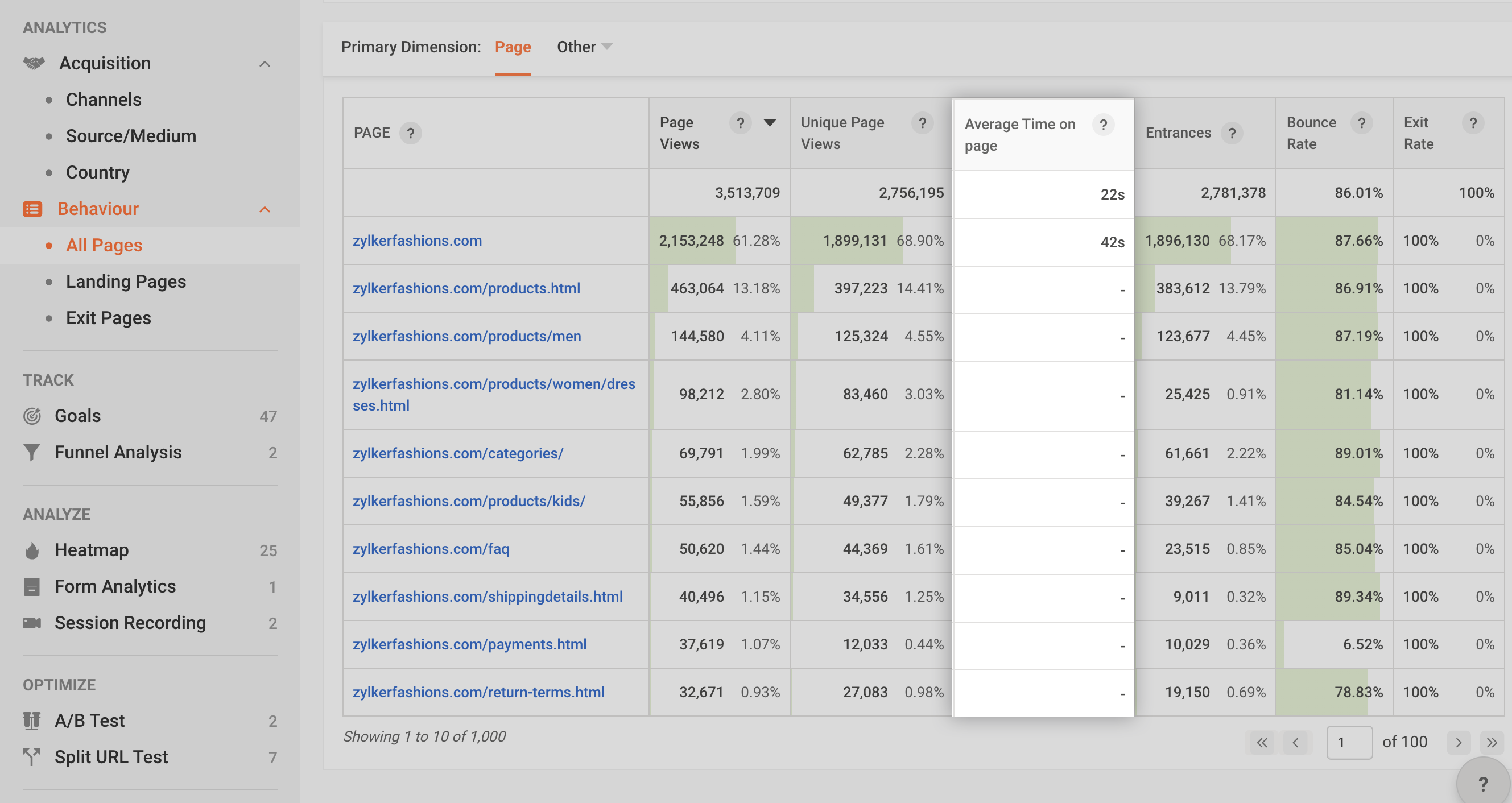Image resolution: width=1512 pixels, height=803 pixels.
Task: Open zylkerfashions.com/faq page link
Action: click(x=430, y=549)
